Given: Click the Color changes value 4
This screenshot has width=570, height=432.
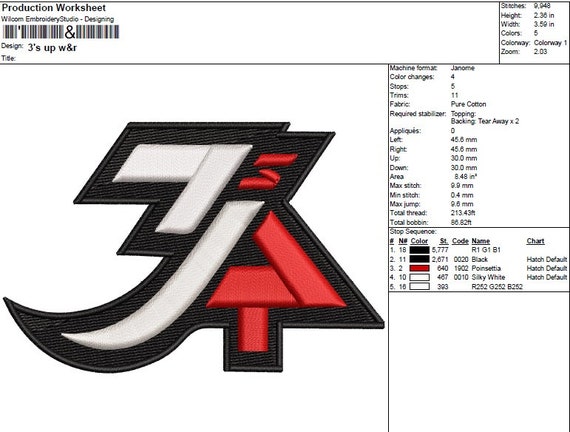Looking at the screenshot, I should pos(453,77).
